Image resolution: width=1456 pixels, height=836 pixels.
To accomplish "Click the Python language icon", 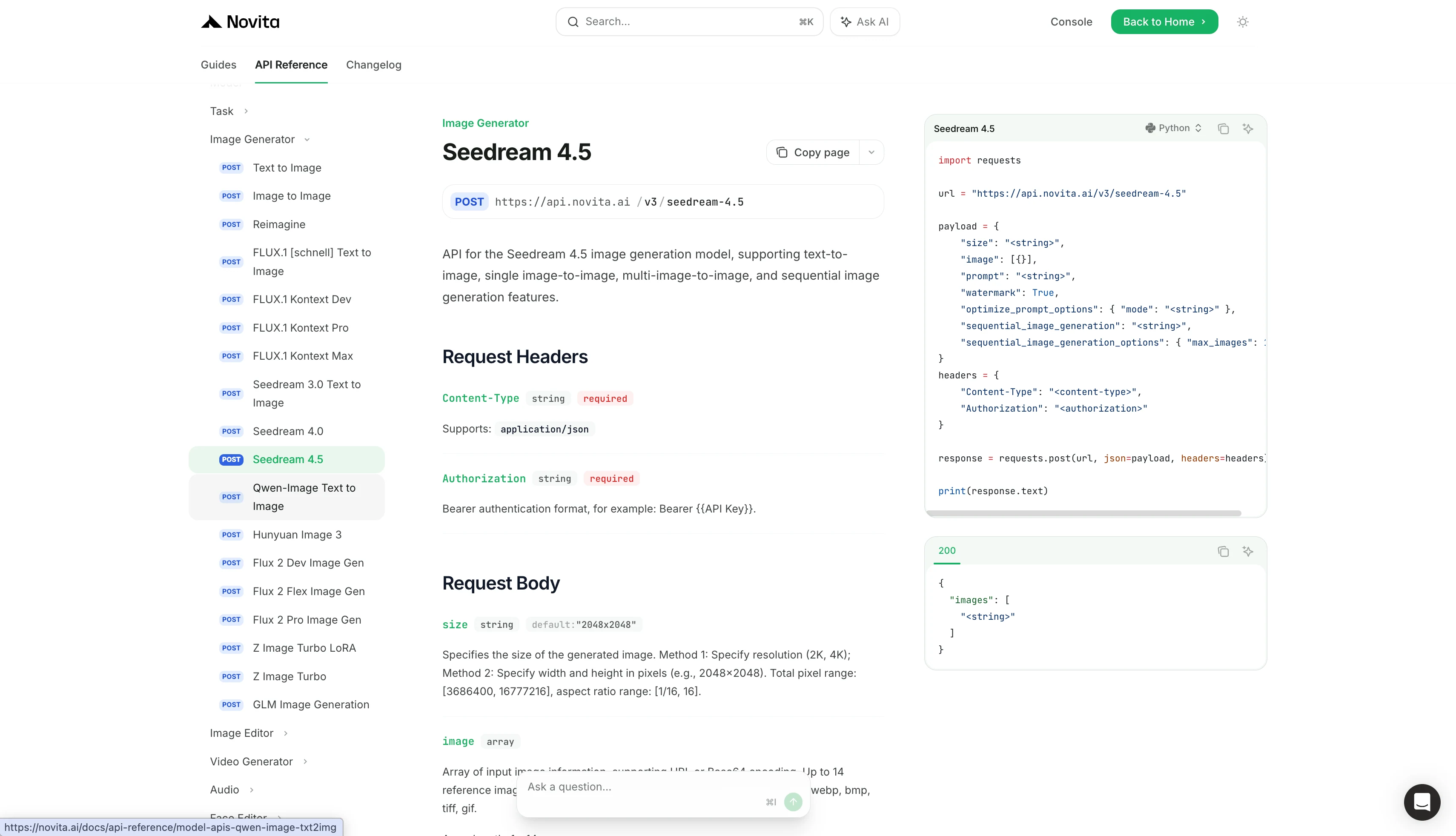I will tap(1150, 128).
